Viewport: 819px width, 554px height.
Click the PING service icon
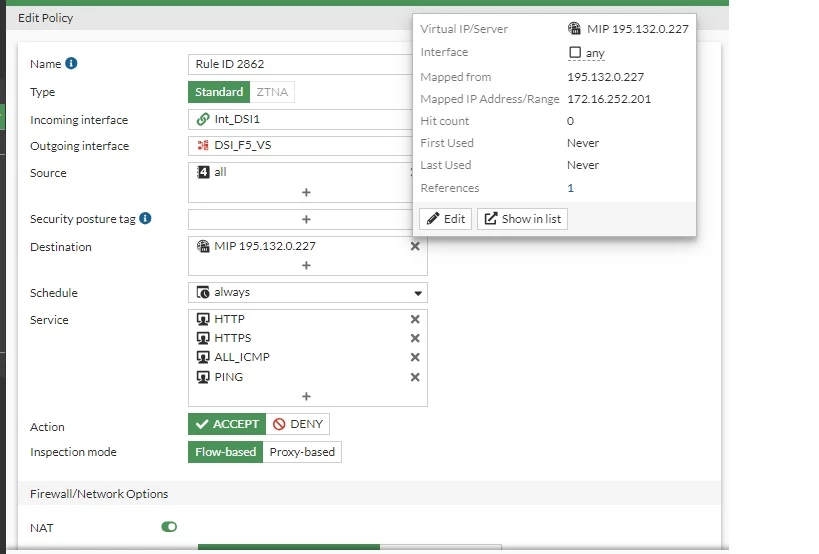(x=203, y=377)
